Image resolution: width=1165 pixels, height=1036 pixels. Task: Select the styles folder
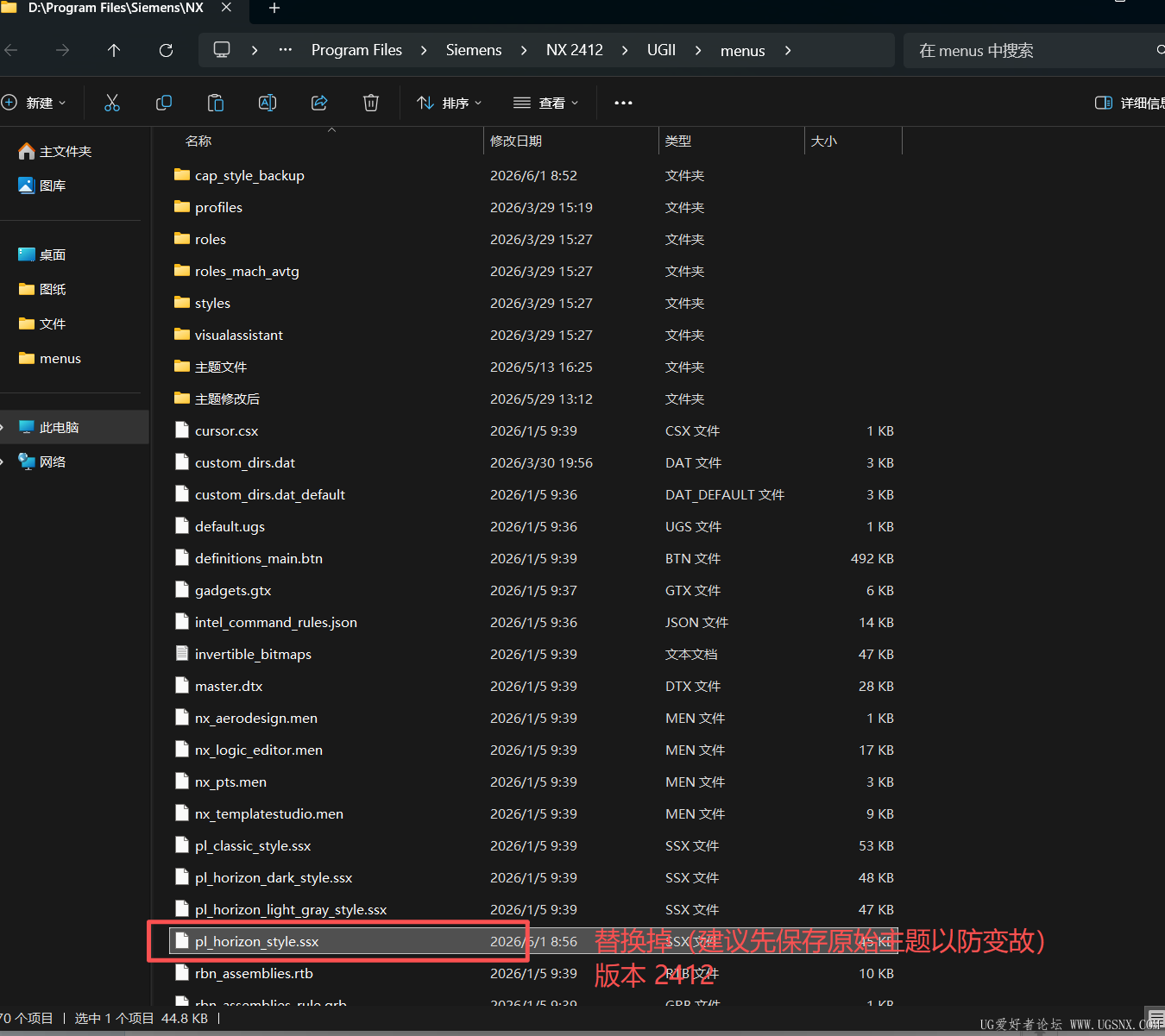533,303
